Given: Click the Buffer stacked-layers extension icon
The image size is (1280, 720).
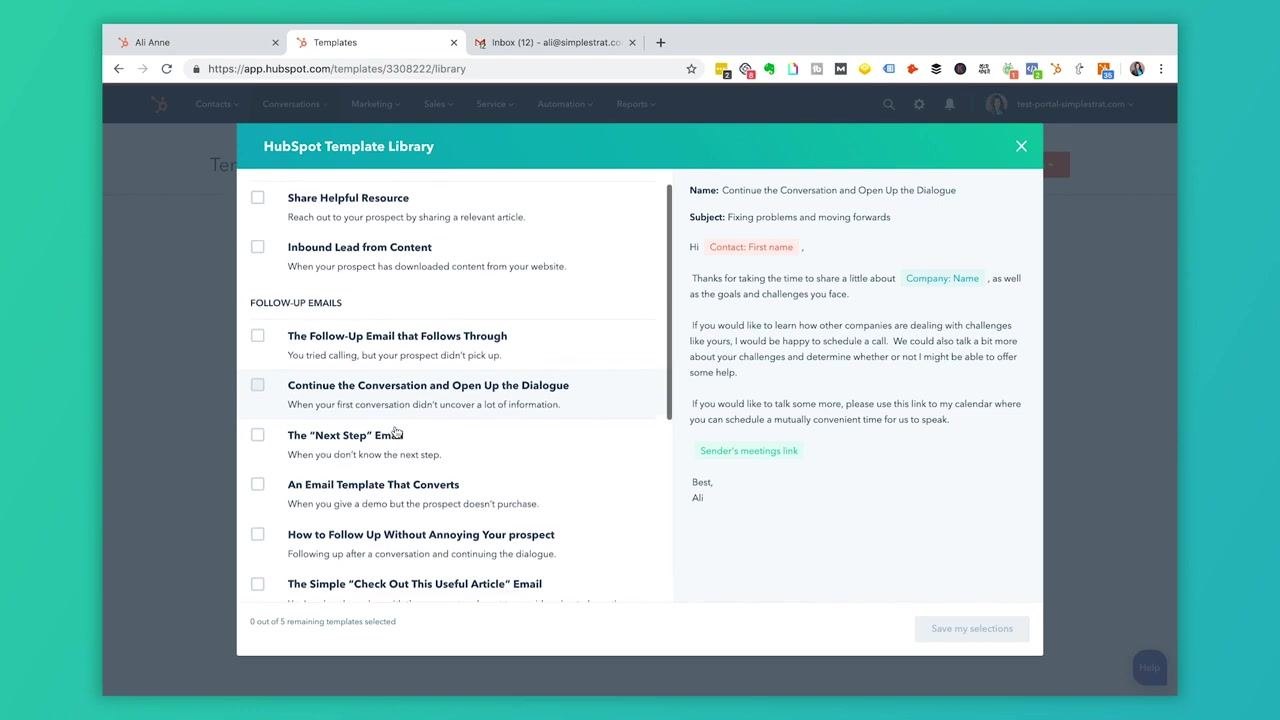Looking at the screenshot, I should pos(936,69).
